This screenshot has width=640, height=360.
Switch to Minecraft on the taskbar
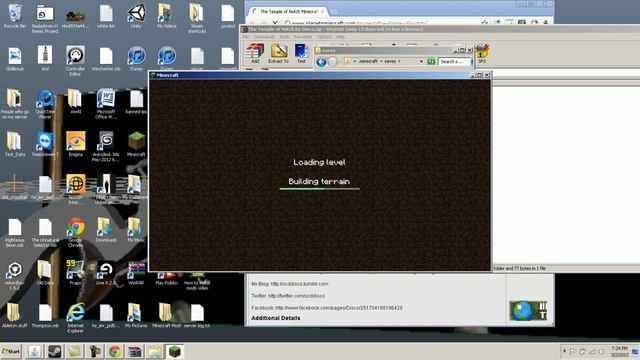click(175, 351)
